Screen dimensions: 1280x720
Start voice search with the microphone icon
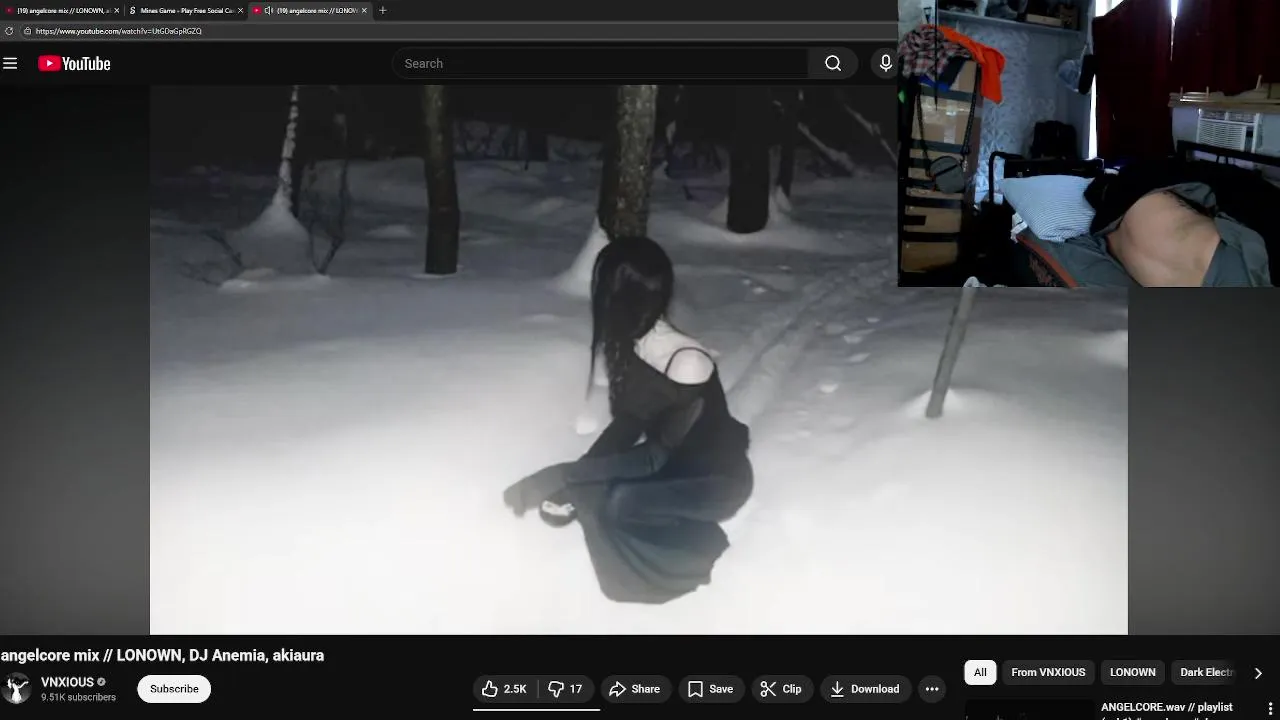[885, 63]
